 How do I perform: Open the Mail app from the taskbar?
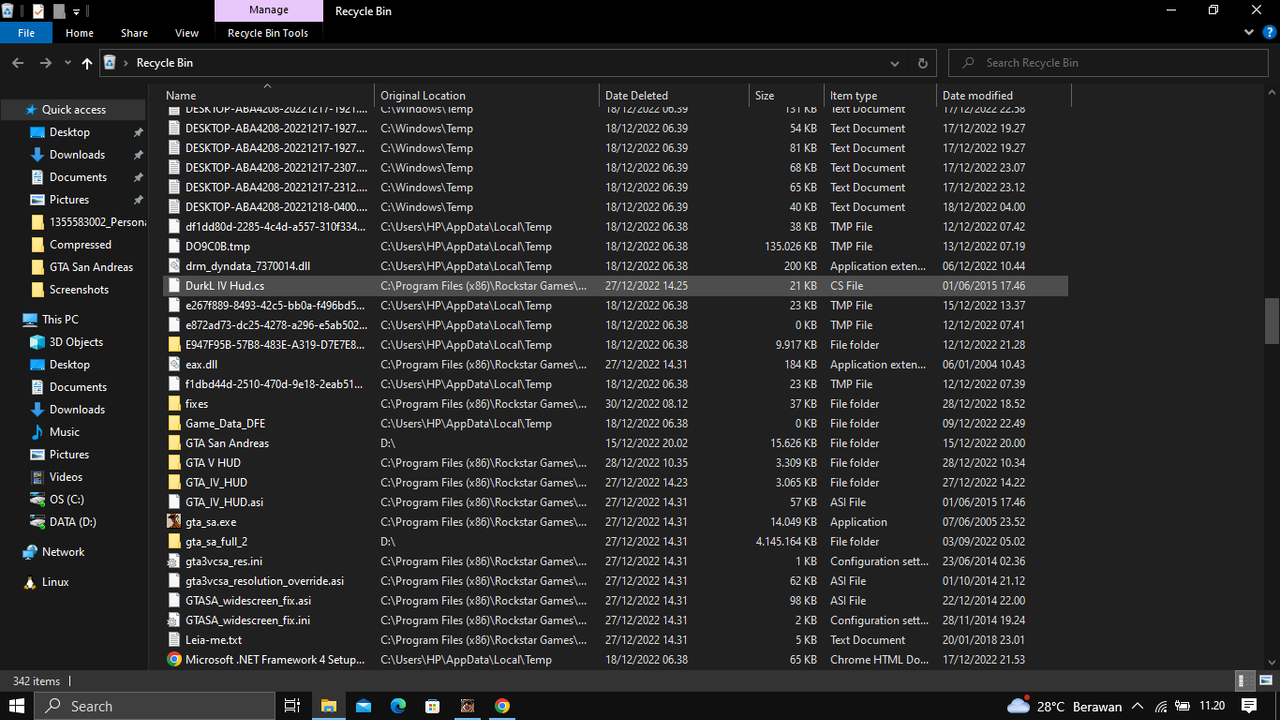click(x=363, y=706)
